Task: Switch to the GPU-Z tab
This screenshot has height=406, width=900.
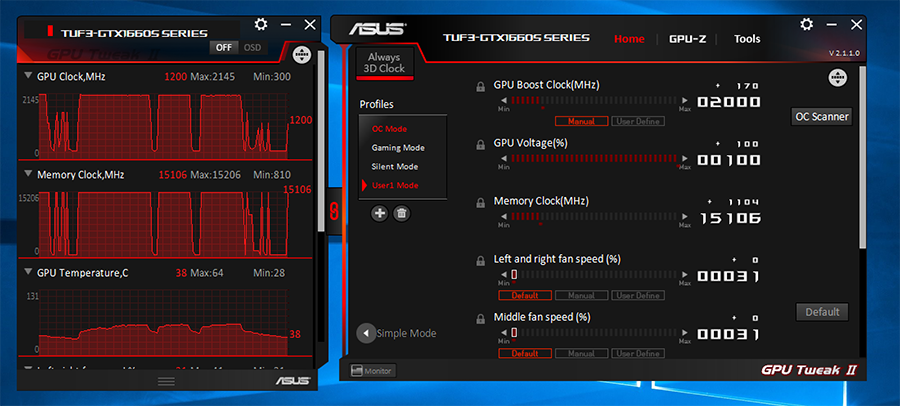Action: pos(688,39)
